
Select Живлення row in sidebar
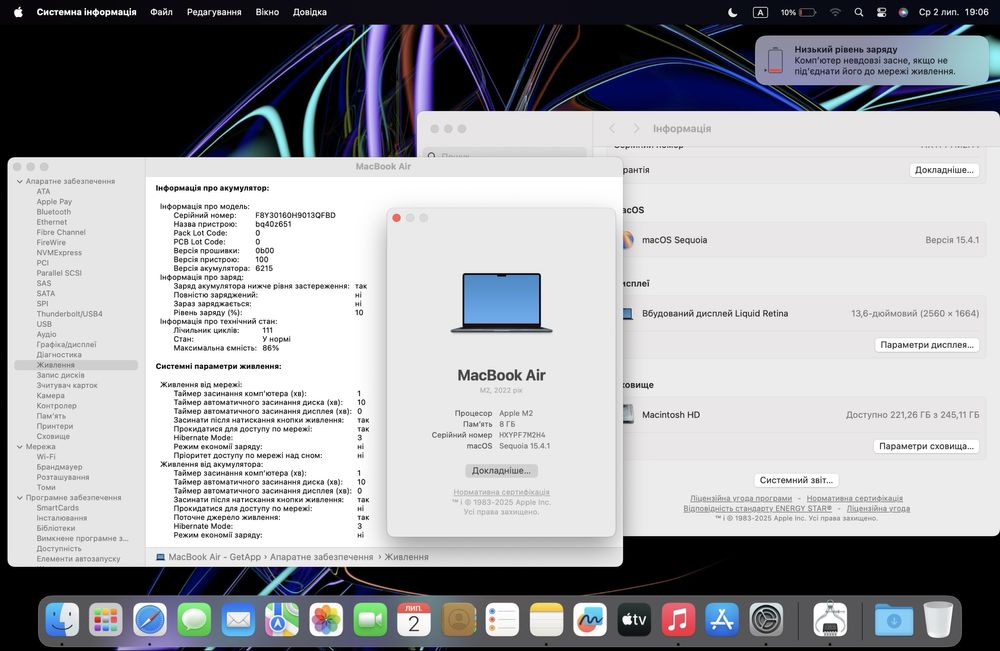pos(76,365)
